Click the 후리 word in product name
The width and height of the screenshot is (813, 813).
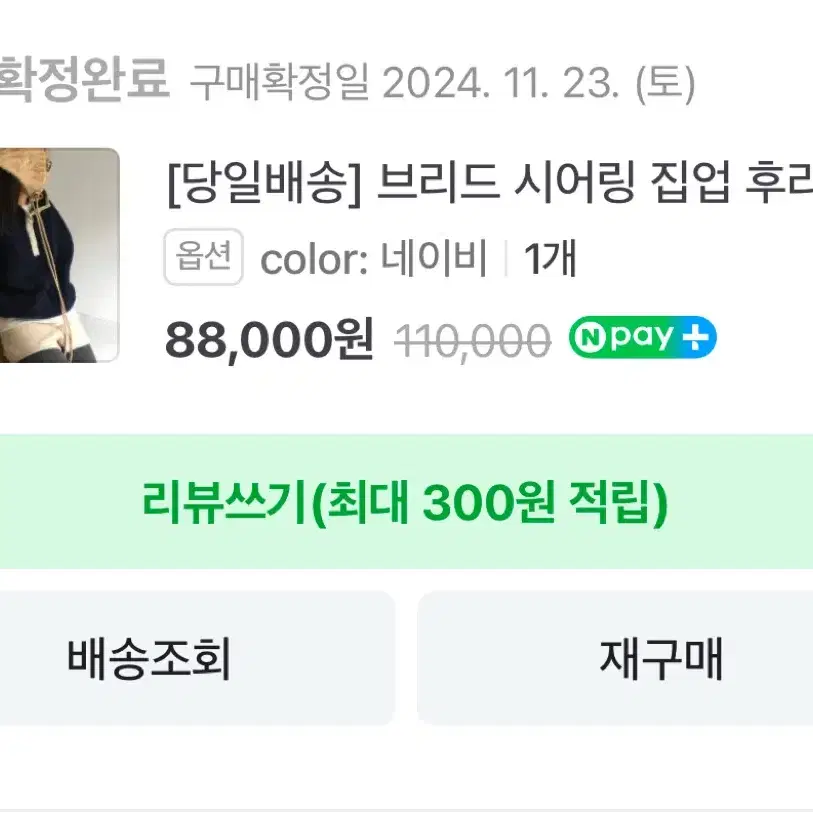pyautogui.click(x=779, y=182)
